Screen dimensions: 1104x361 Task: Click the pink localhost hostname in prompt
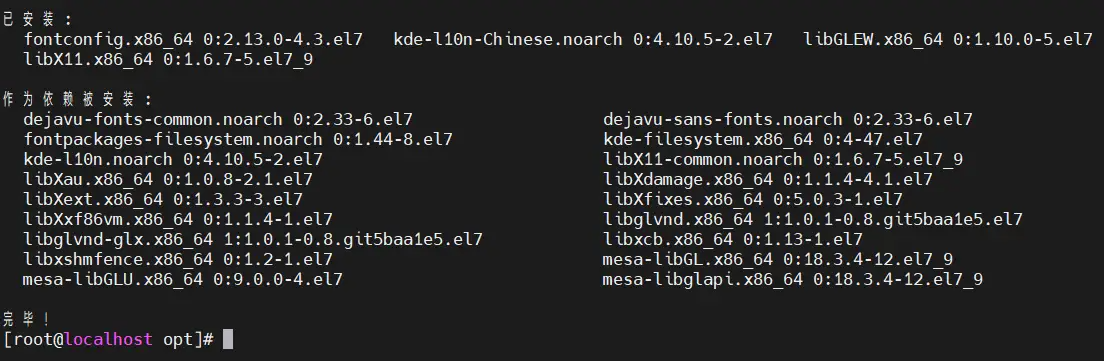pyautogui.click(x=108, y=339)
